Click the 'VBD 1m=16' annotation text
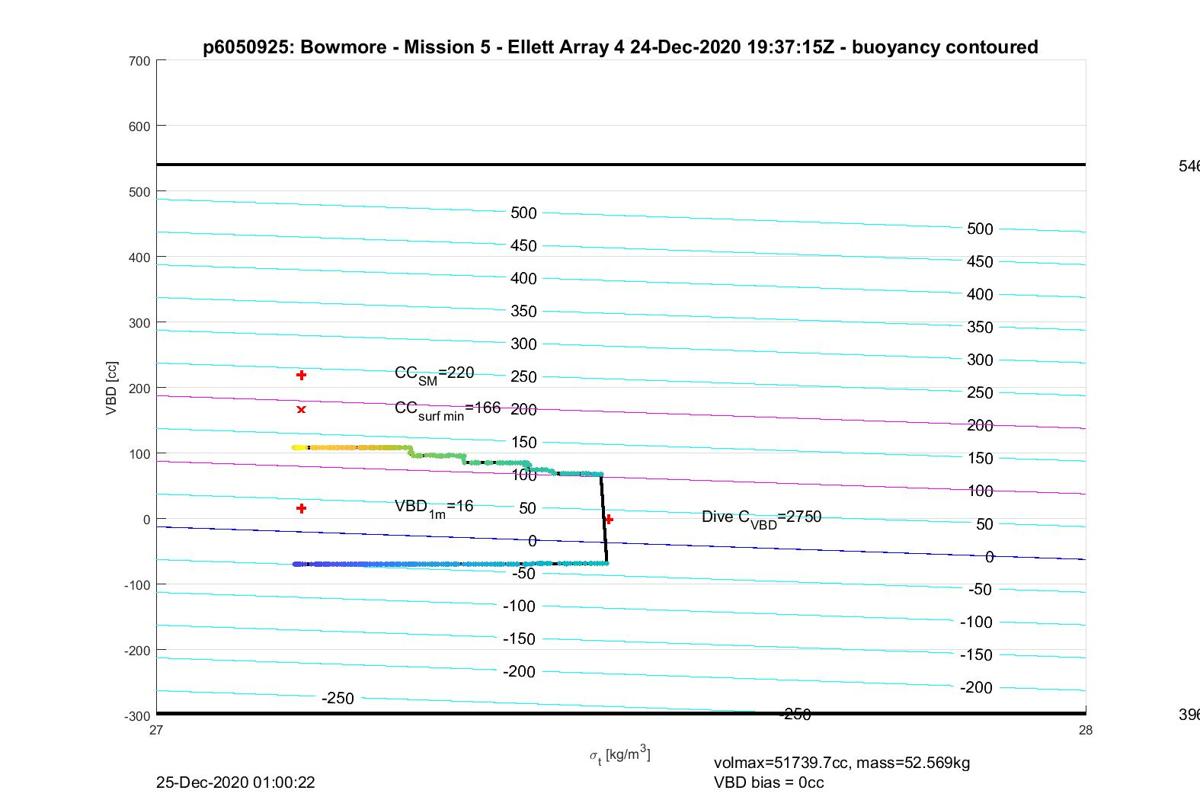Screen dimensions: 1200x804 (x=434, y=508)
